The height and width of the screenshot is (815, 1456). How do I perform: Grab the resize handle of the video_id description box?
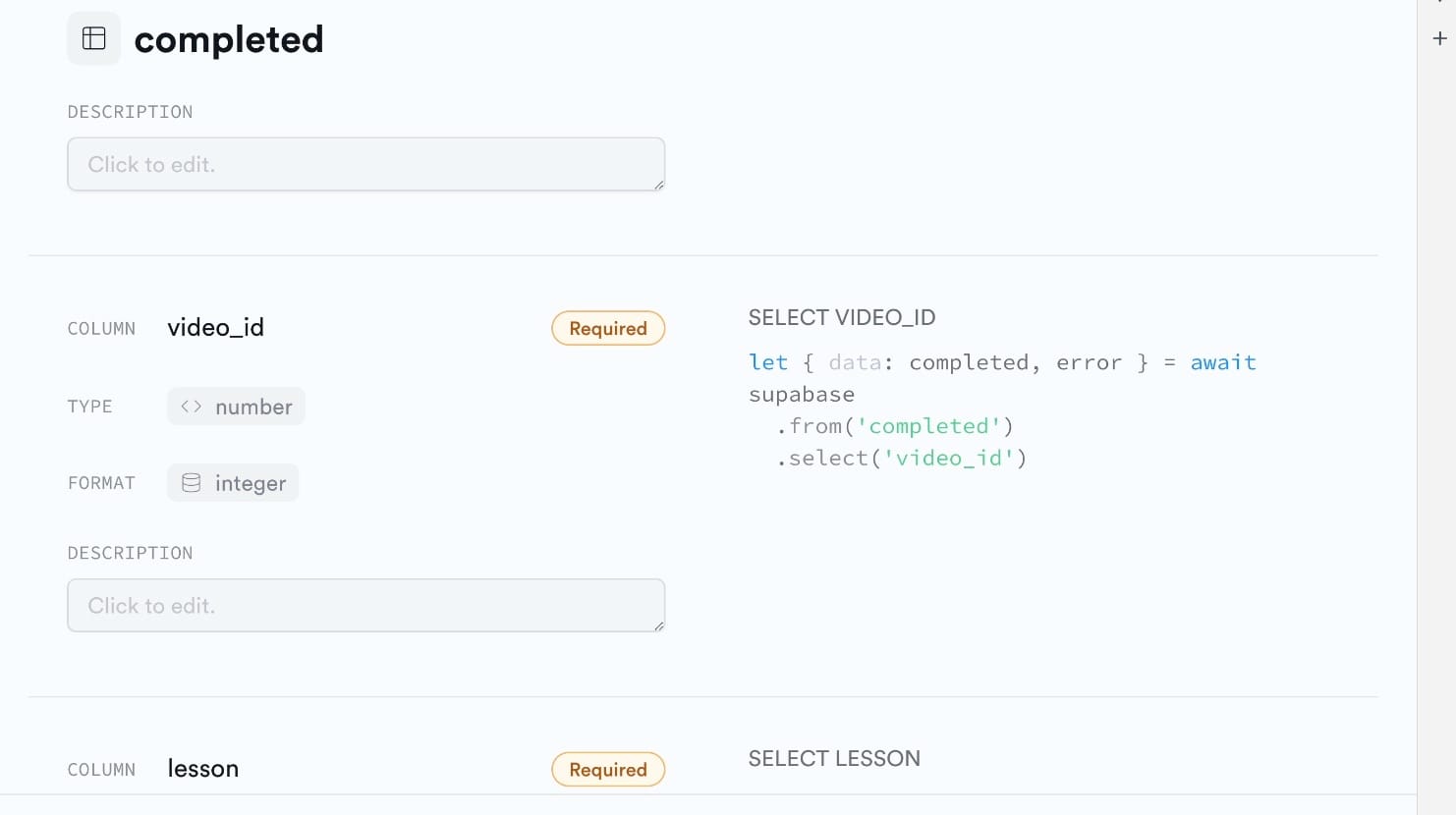coord(659,625)
